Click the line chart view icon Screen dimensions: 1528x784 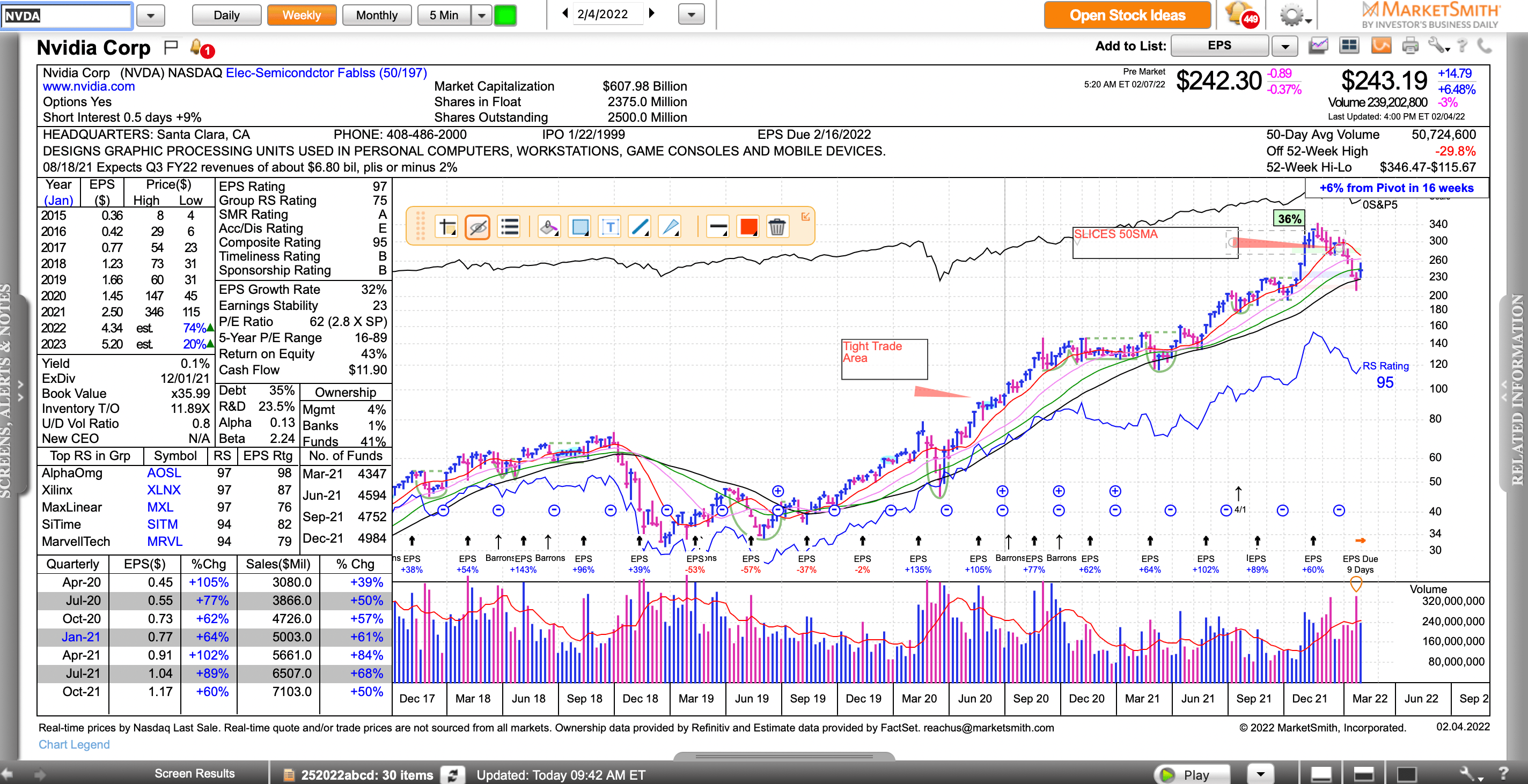1319,46
